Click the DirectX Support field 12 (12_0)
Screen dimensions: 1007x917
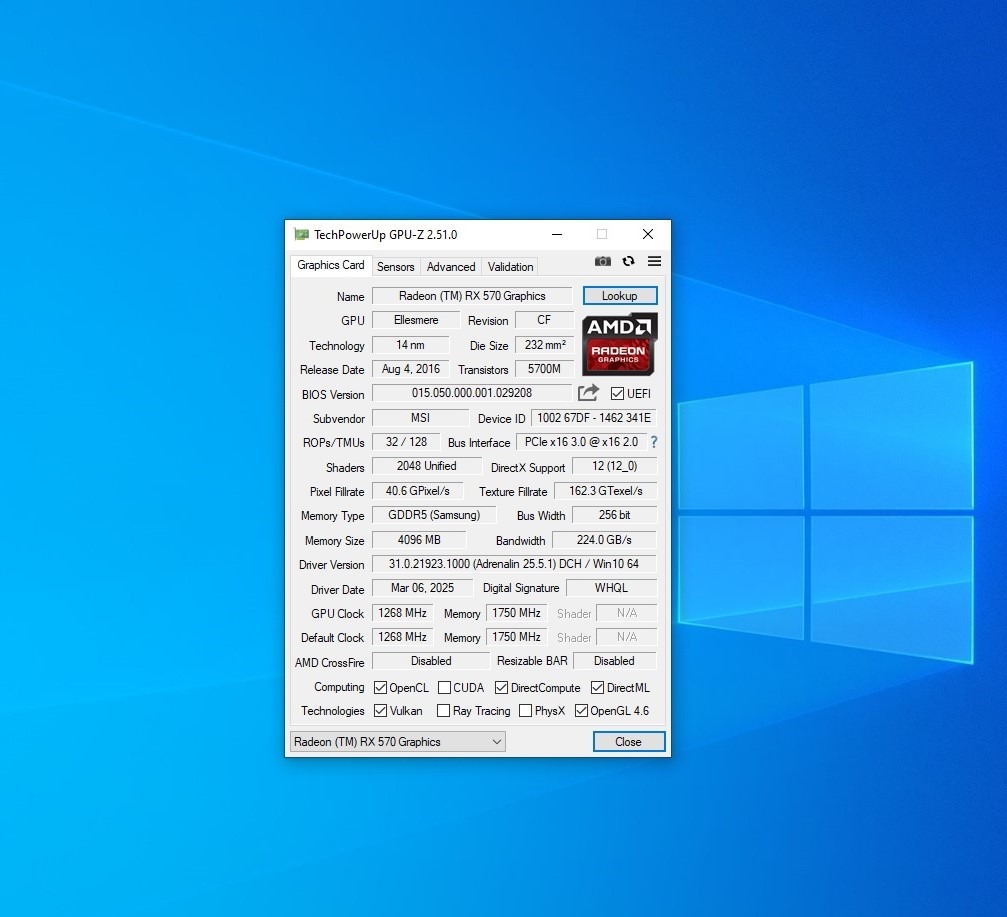pos(615,466)
